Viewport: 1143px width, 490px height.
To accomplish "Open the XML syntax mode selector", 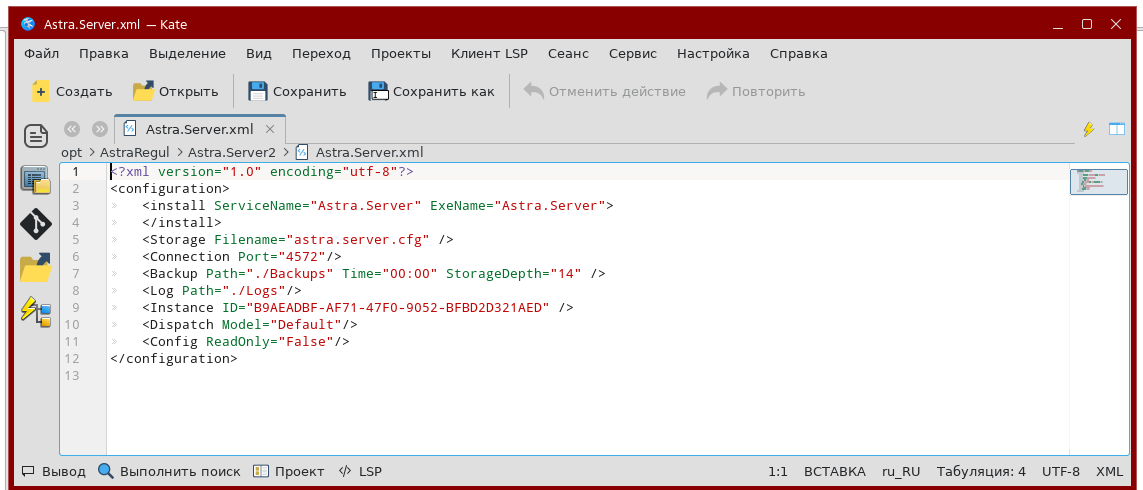I will click(1109, 471).
